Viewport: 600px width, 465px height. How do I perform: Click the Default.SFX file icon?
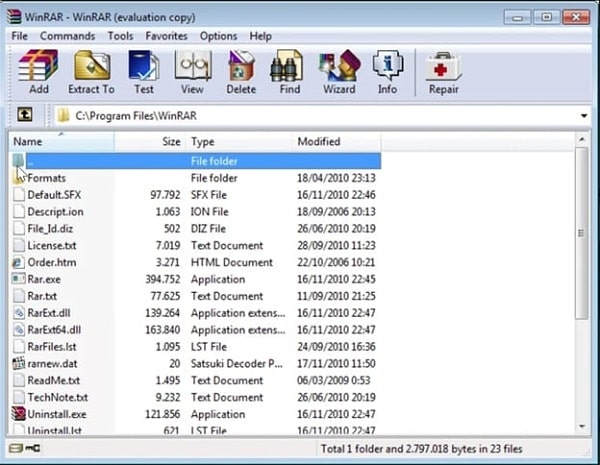pos(18,195)
